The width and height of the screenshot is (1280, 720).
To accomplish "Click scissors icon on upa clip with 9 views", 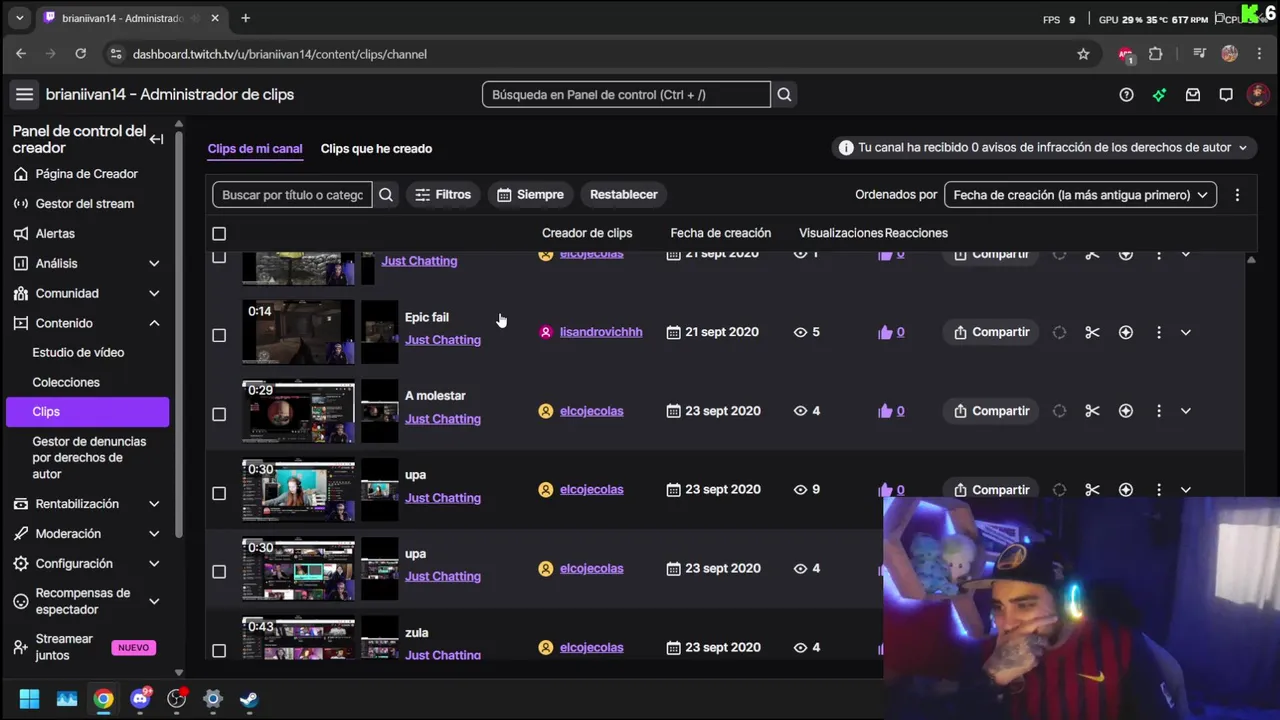I will click(x=1092, y=490).
